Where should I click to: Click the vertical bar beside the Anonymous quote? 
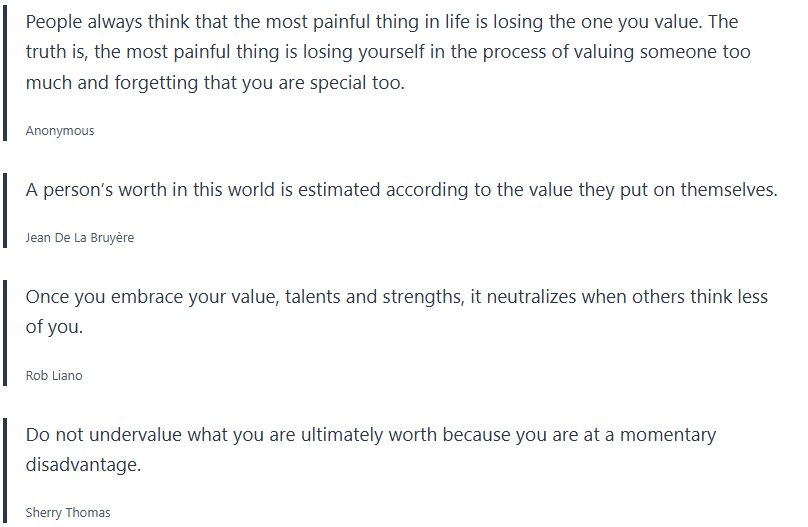[5, 73]
